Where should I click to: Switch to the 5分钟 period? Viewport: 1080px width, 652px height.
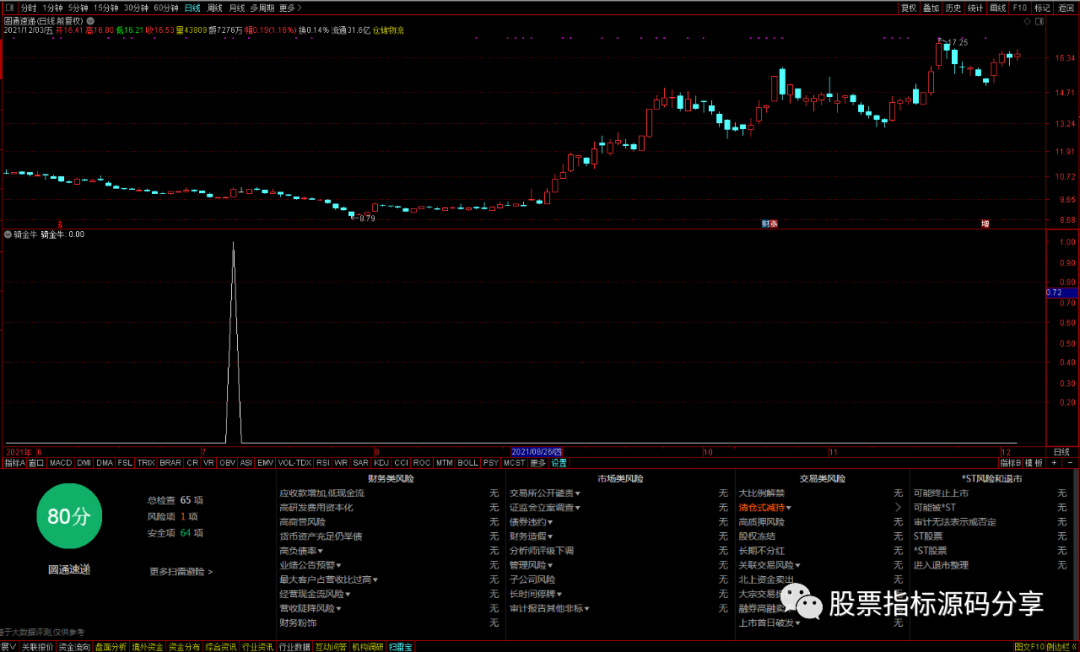pos(78,8)
